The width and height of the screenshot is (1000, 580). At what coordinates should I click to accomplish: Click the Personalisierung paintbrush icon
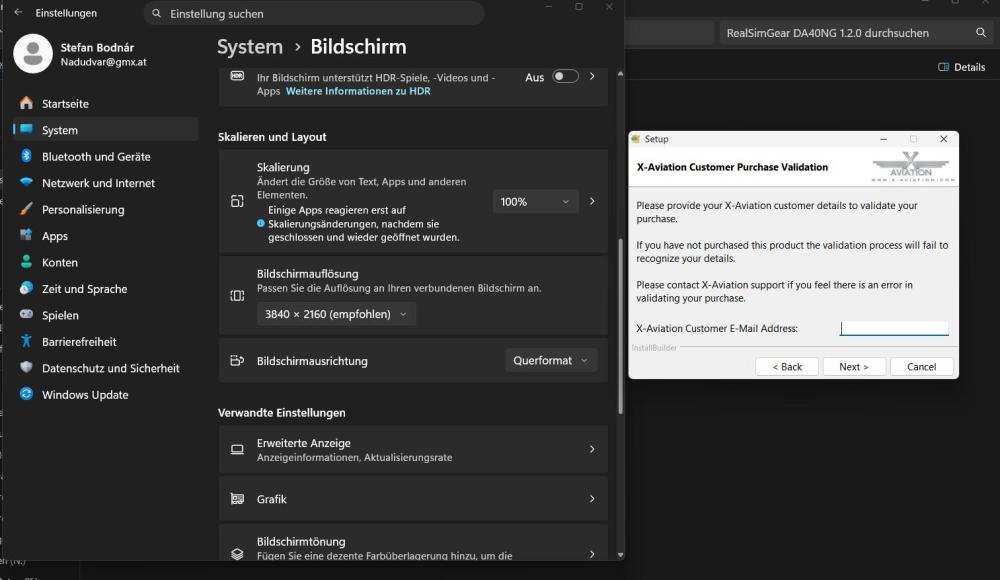click(26, 209)
